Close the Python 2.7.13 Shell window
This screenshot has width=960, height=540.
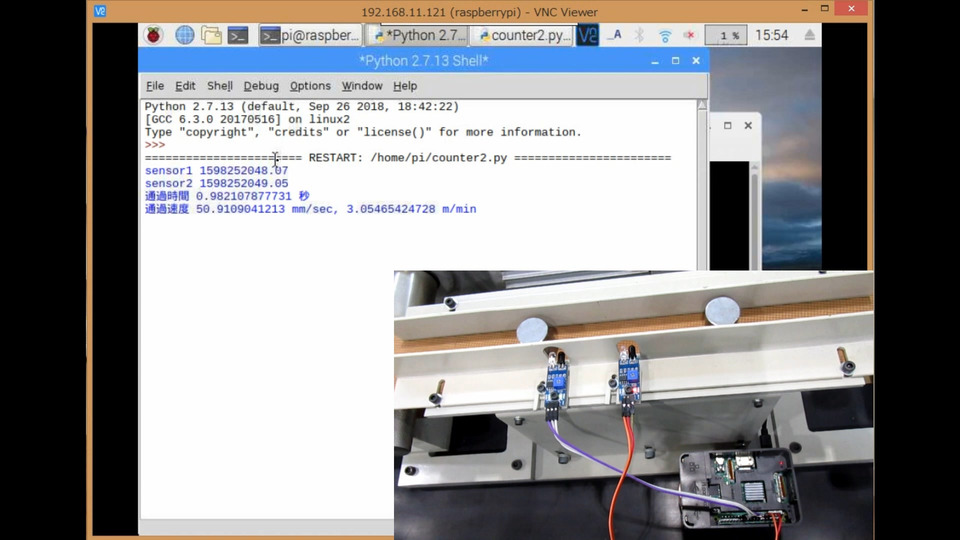point(696,61)
